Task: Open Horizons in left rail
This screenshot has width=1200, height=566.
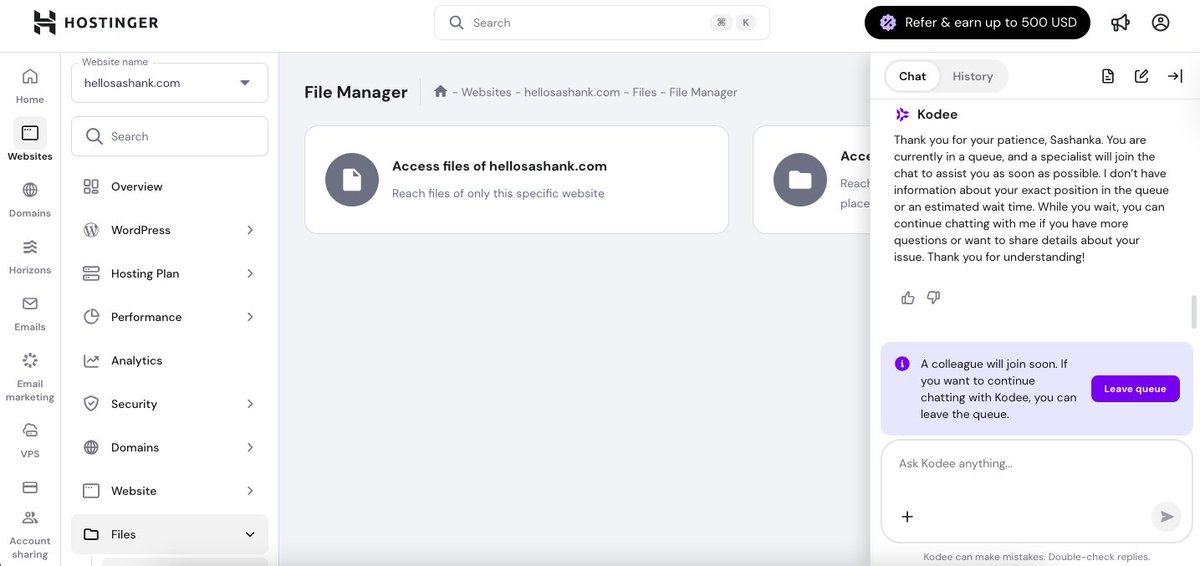Action: click(x=30, y=255)
